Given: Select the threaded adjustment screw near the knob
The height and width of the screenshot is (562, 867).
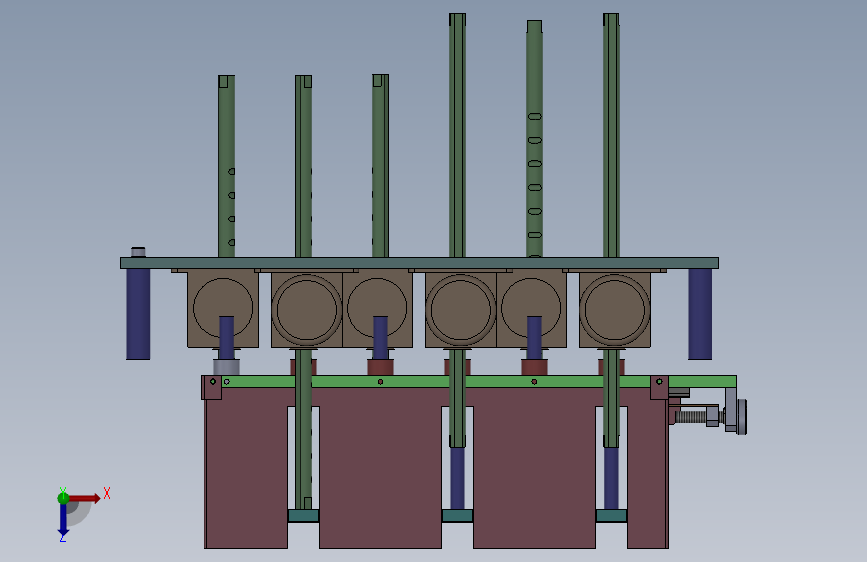Looking at the screenshot, I should 691,416.
